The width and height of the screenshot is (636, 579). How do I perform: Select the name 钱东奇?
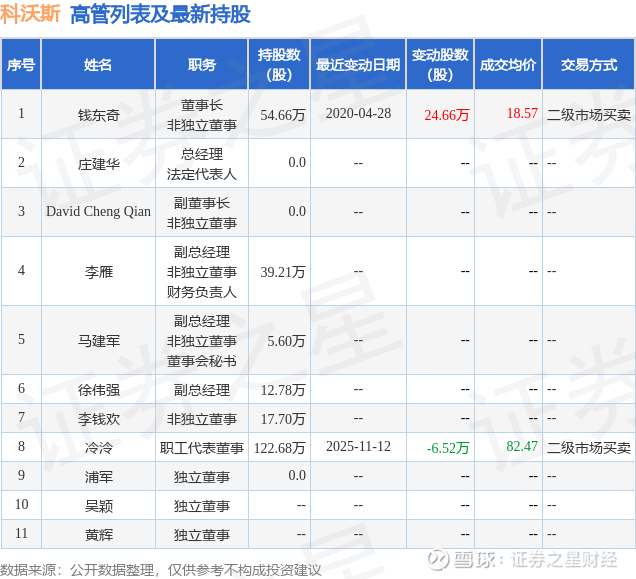click(99, 115)
